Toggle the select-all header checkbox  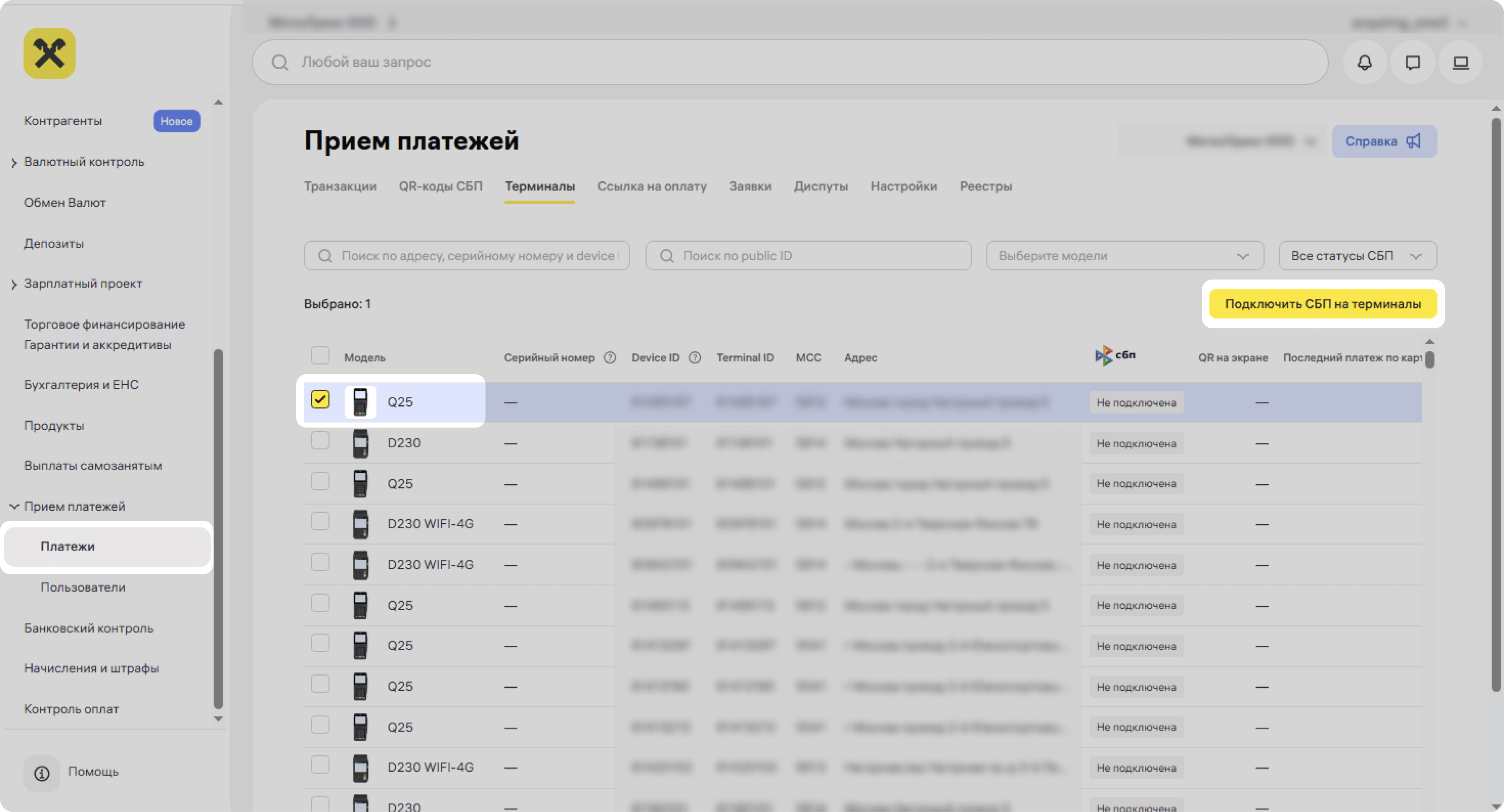320,355
